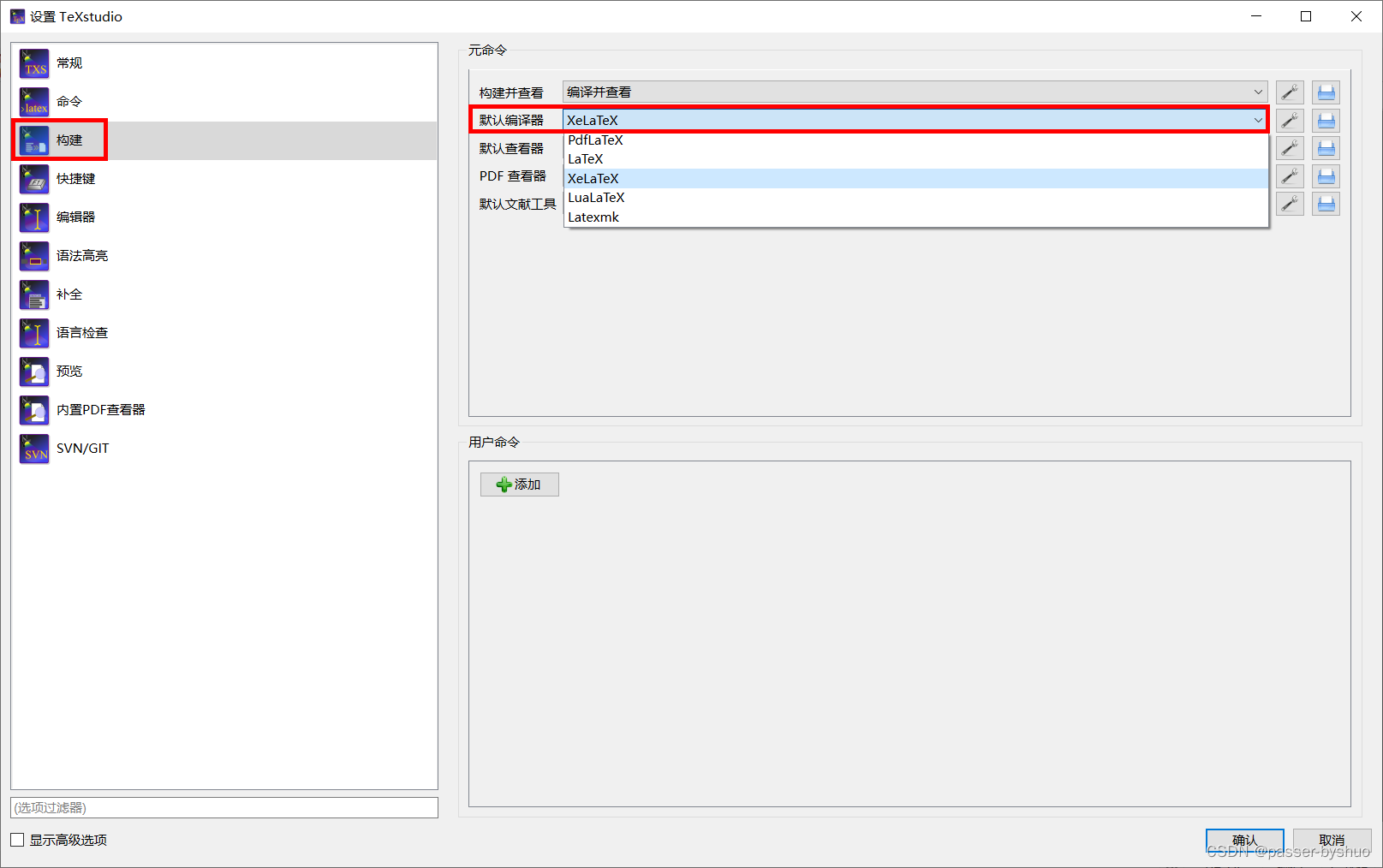This screenshot has height=868, width=1383.
Task: Select the 预览 preview icon
Action: [34, 372]
